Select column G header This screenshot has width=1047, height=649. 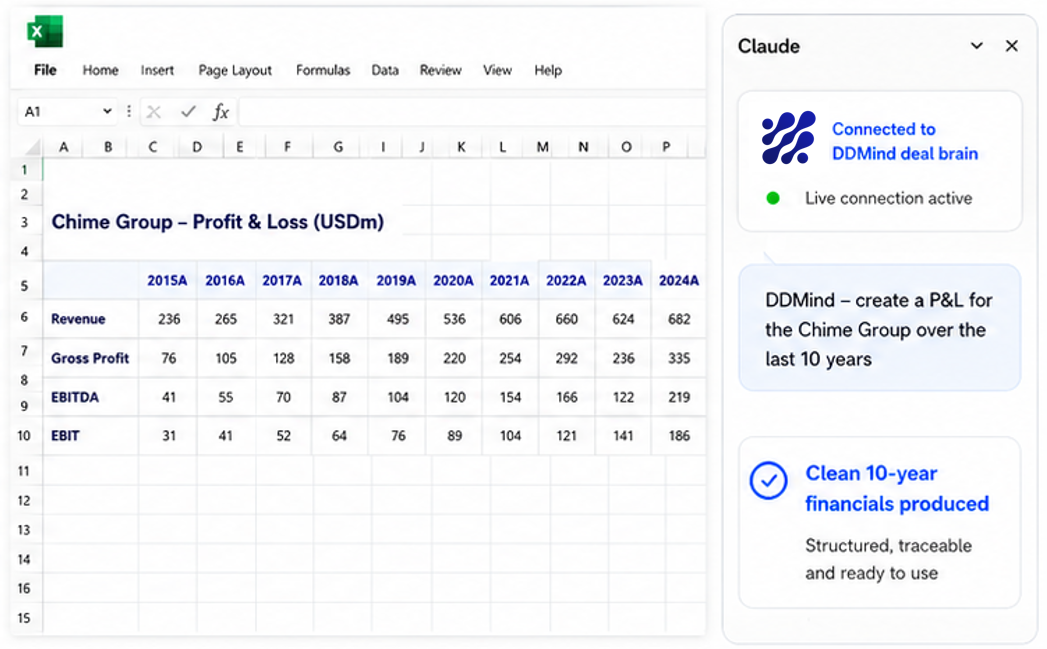point(338,147)
